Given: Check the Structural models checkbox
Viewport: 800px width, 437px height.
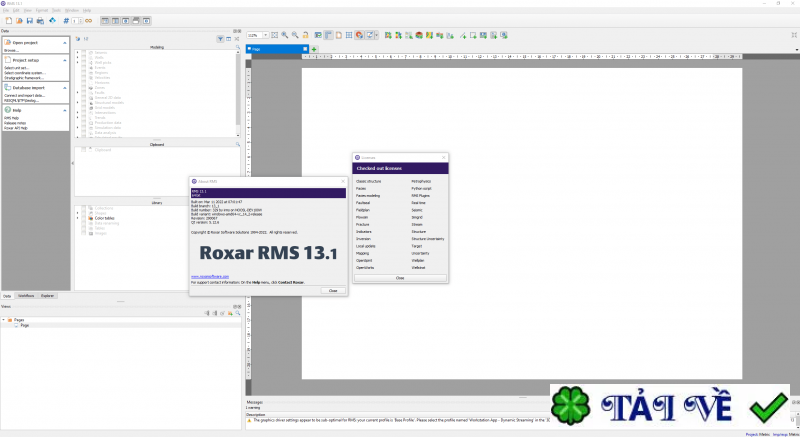Looking at the screenshot, I should [x=84, y=102].
